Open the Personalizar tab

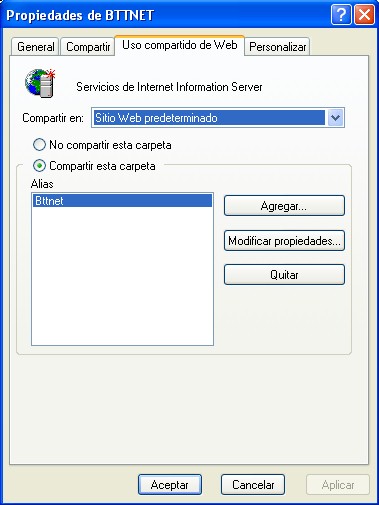point(277,47)
